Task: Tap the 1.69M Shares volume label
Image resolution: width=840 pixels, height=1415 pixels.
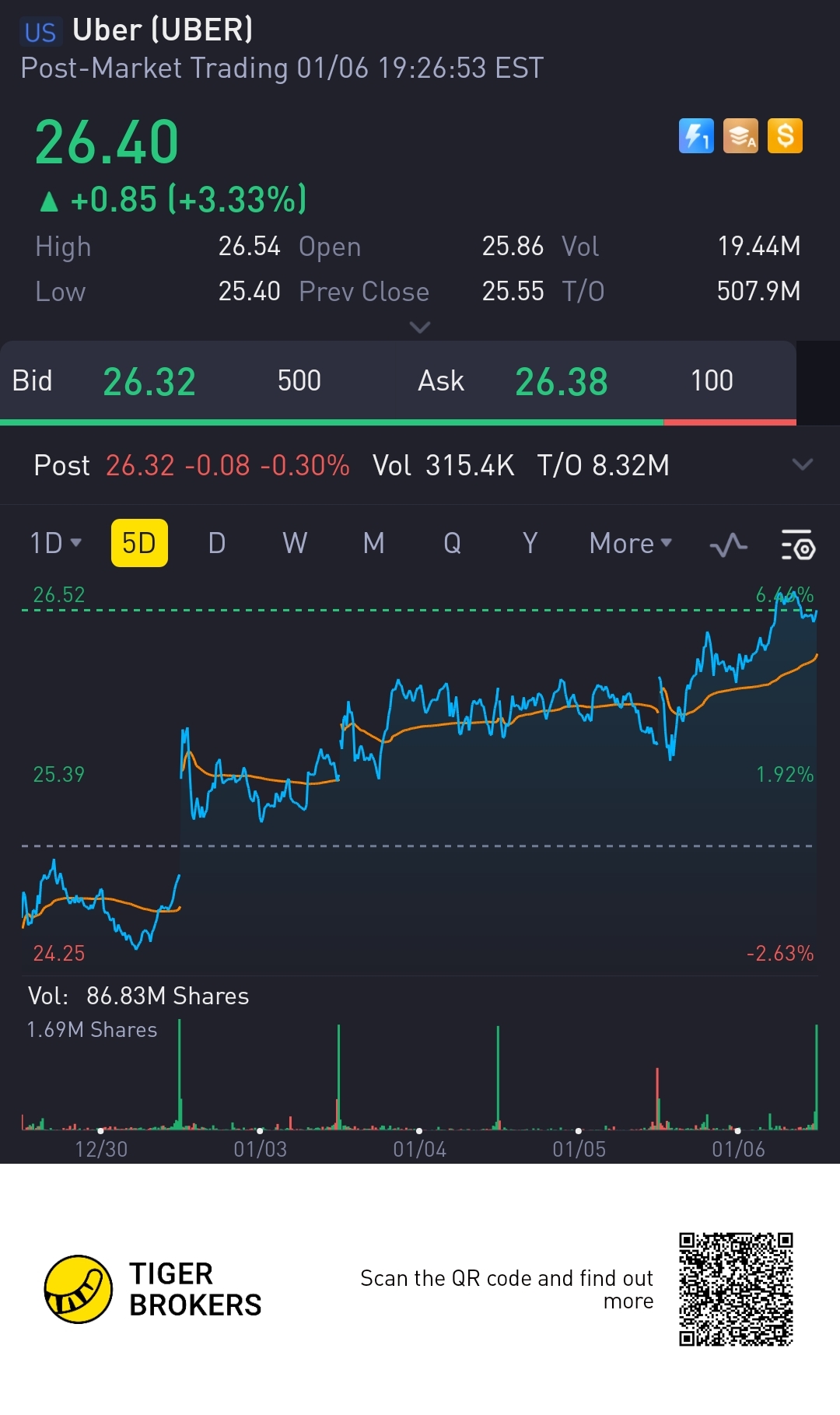Action: 92,1030
